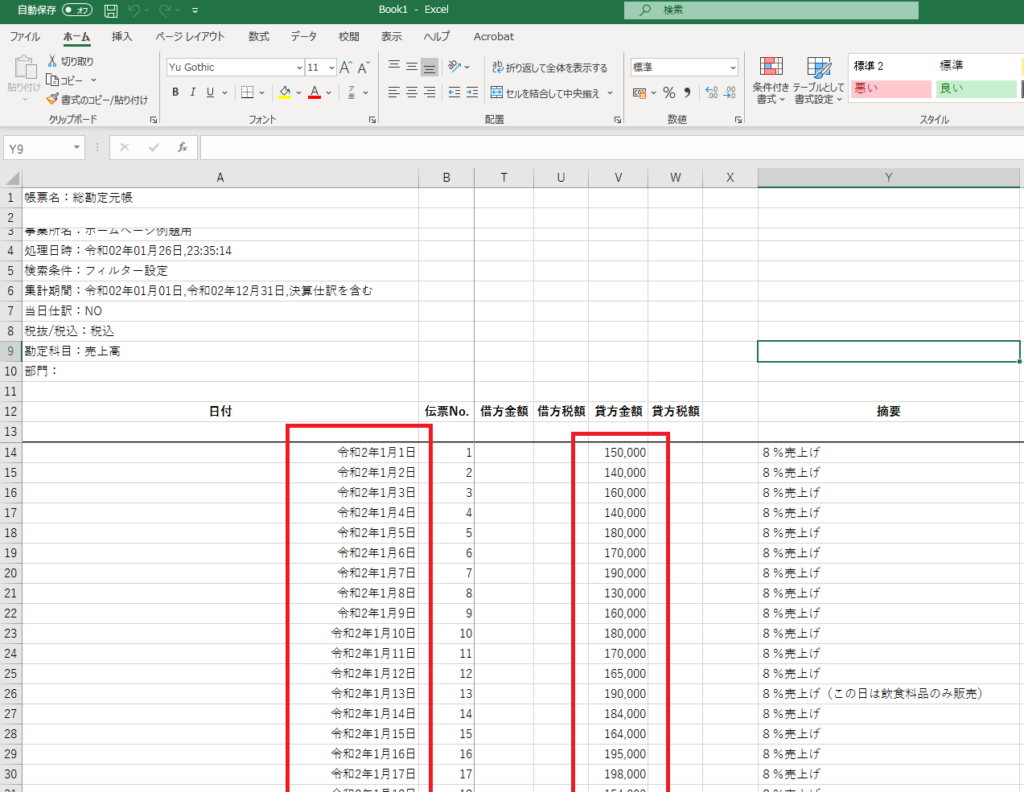Switch to the 挿入 (Insert) tab
1024x792 pixels.
[x=122, y=36]
